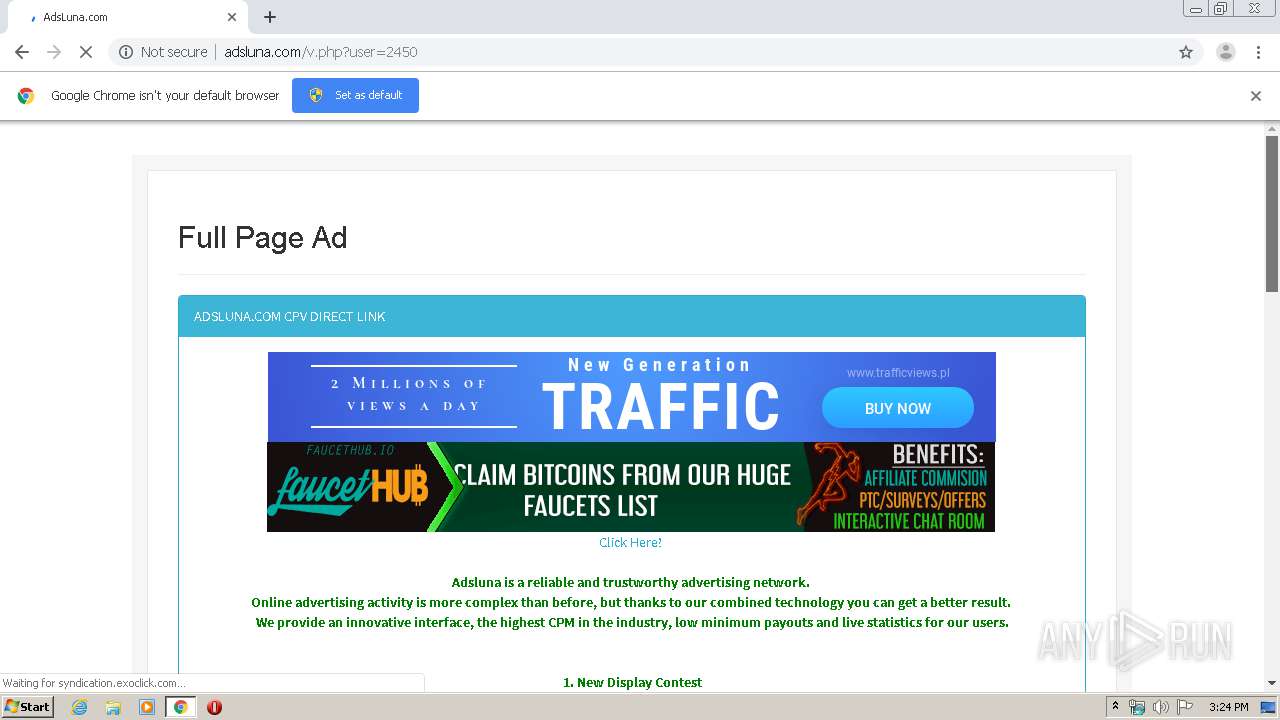
Task: Bookmark this page with the star icon
Action: tap(1186, 52)
